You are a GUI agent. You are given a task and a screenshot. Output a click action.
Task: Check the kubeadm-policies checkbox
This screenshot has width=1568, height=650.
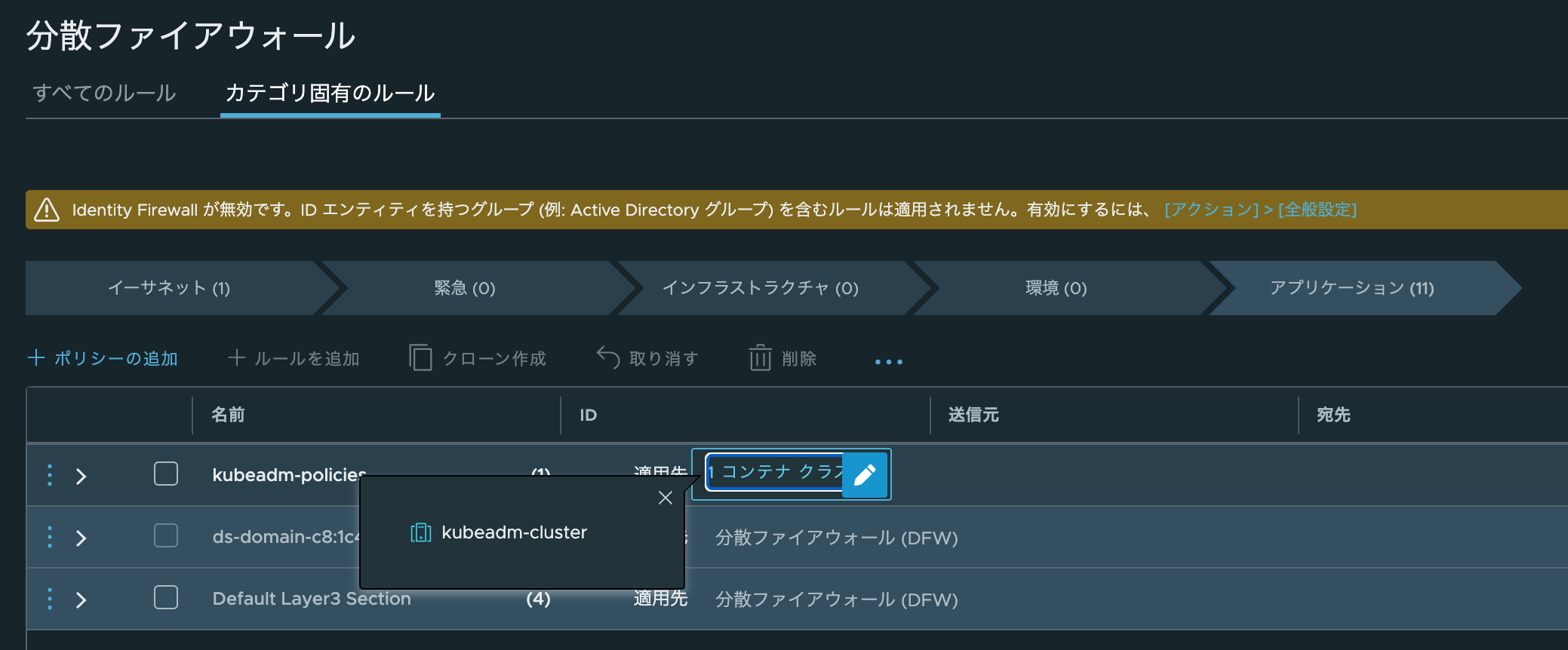166,474
